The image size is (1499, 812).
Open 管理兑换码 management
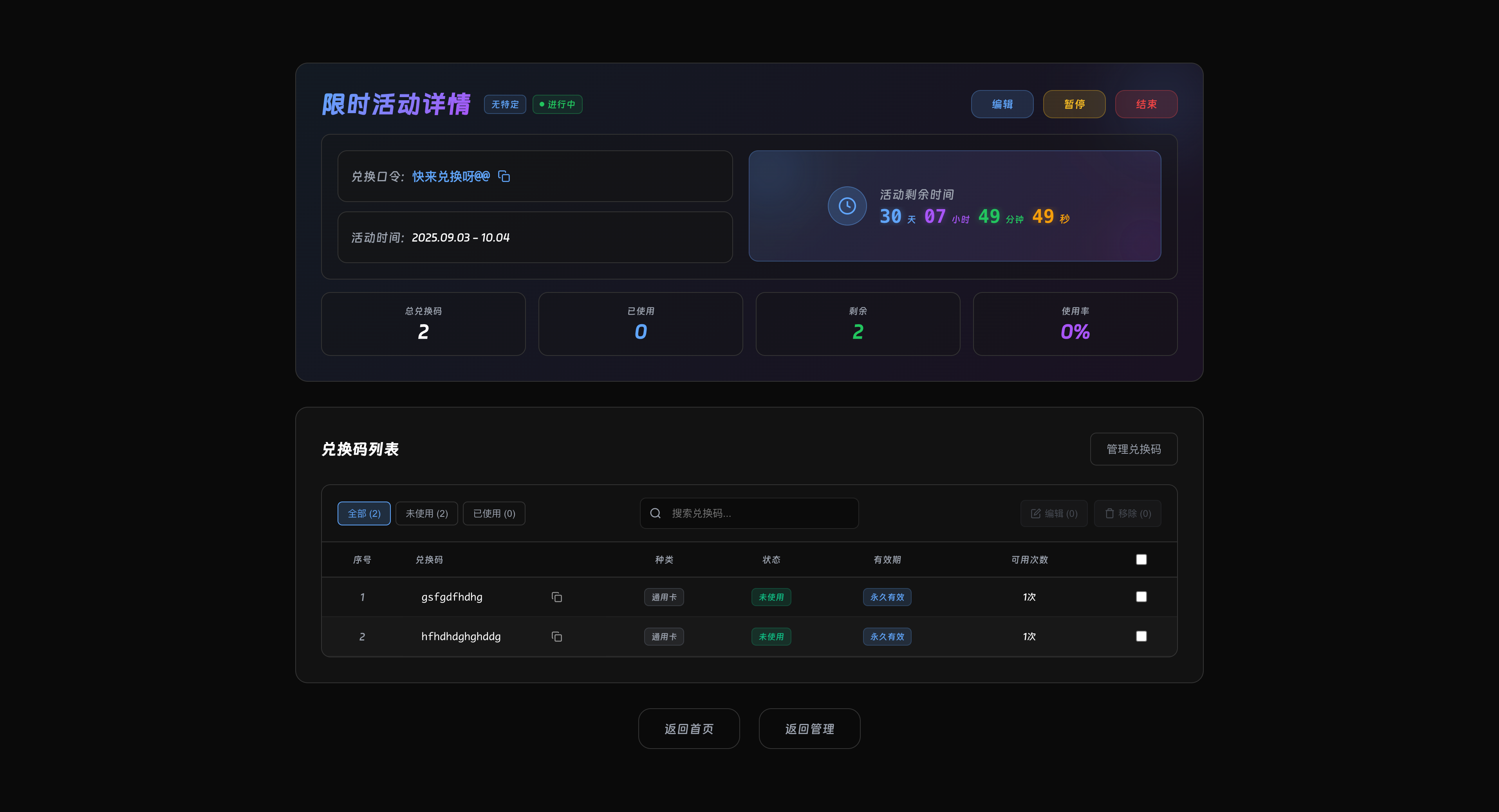pos(1133,449)
